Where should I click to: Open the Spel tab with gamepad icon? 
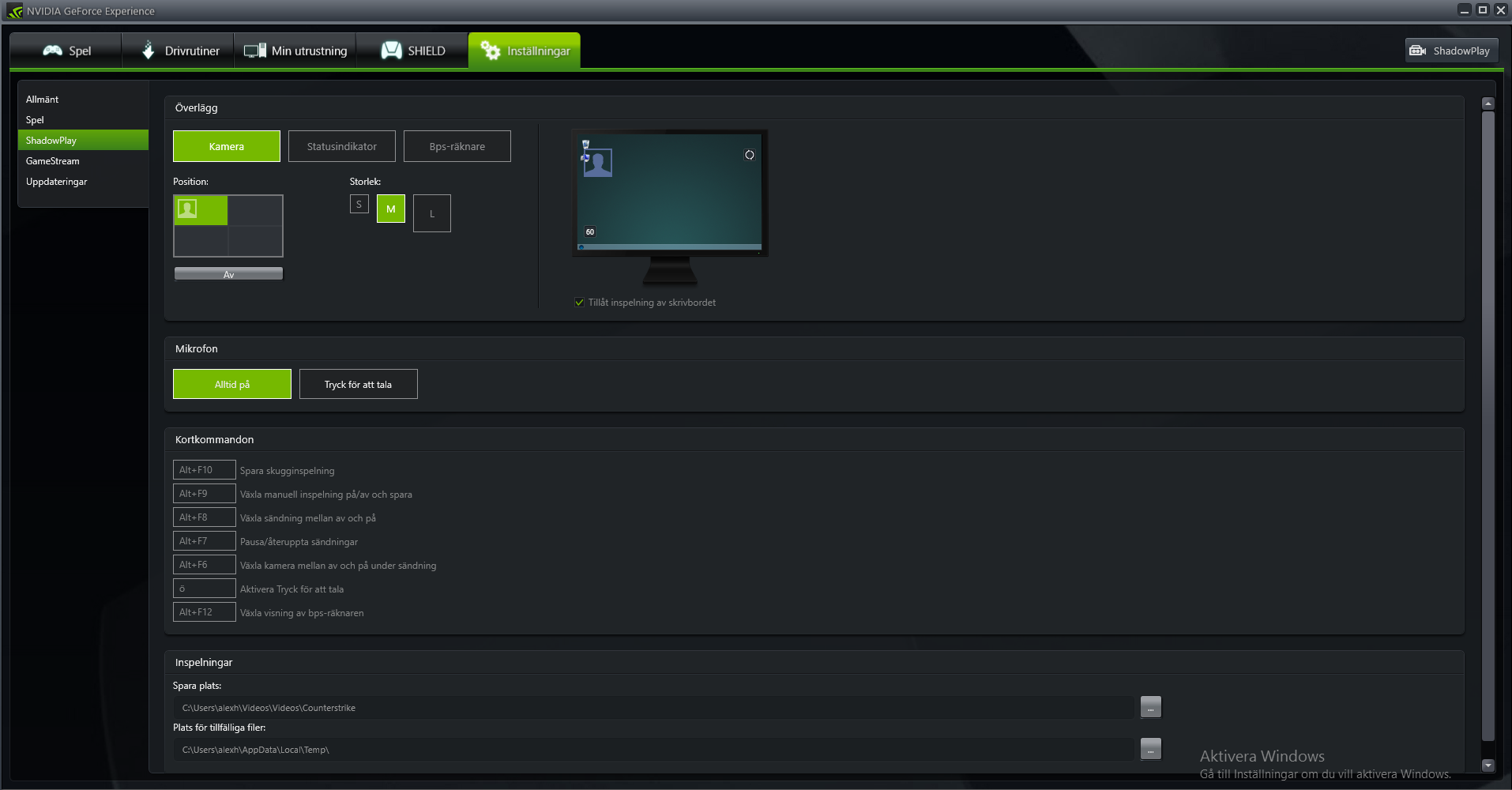(x=66, y=51)
